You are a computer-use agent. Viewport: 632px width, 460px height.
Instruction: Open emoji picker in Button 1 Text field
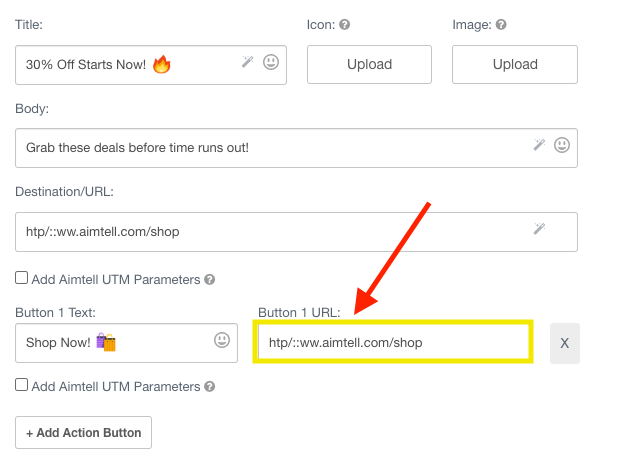(222, 341)
